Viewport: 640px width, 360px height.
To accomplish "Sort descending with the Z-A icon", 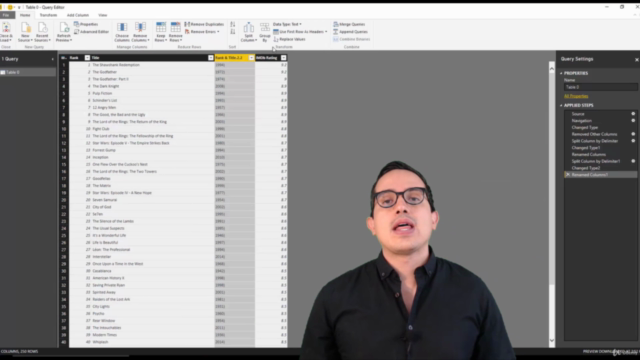I will click(x=233, y=32).
